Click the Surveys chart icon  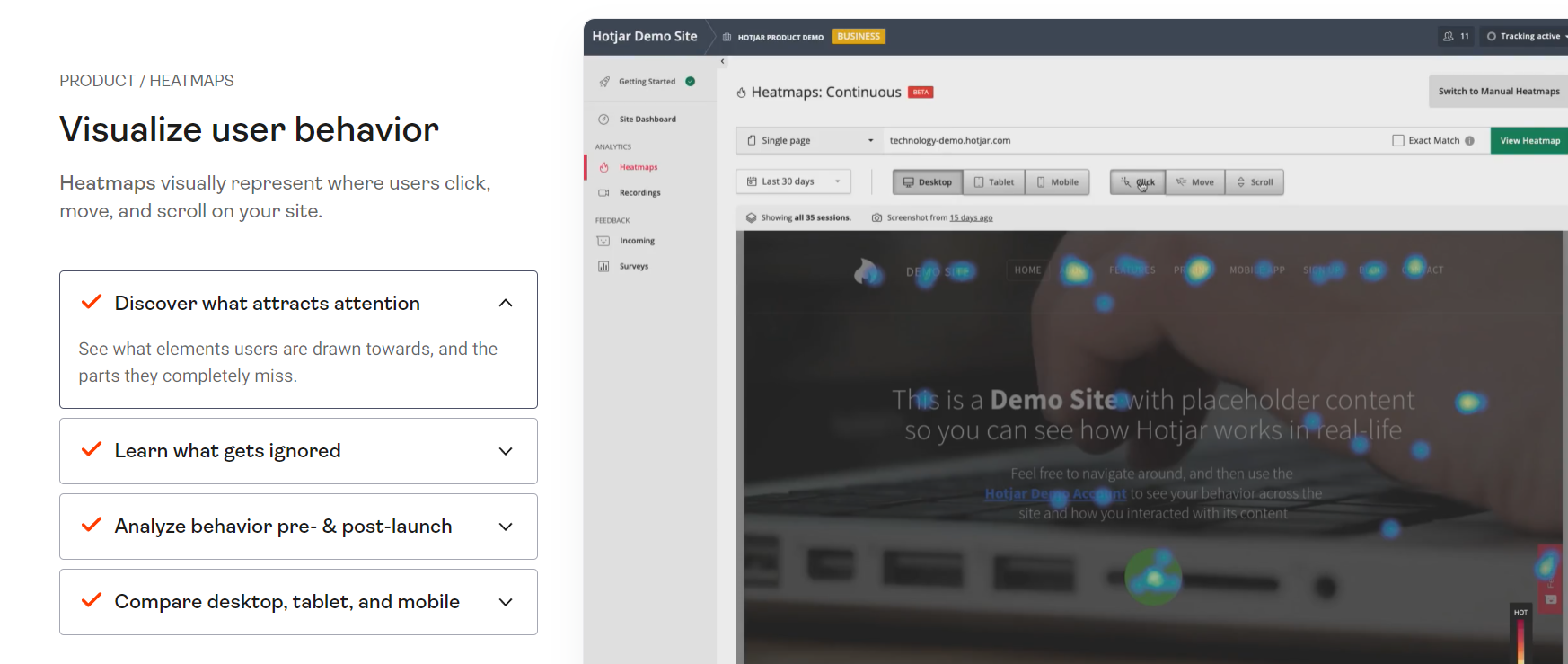[603, 266]
